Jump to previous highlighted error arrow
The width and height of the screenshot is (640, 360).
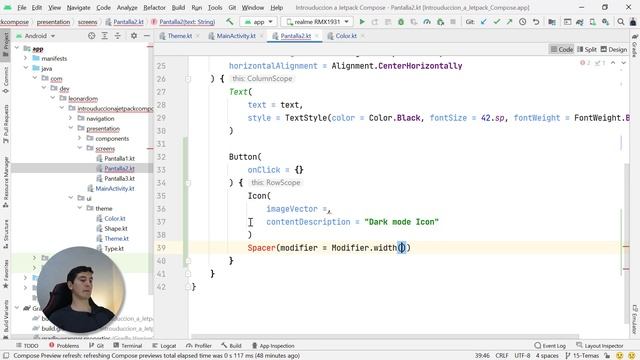[x=613, y=63]
